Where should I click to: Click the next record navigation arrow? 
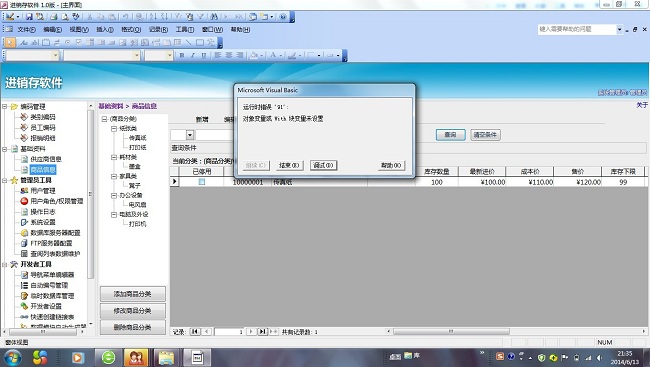(x=251, y=332)
